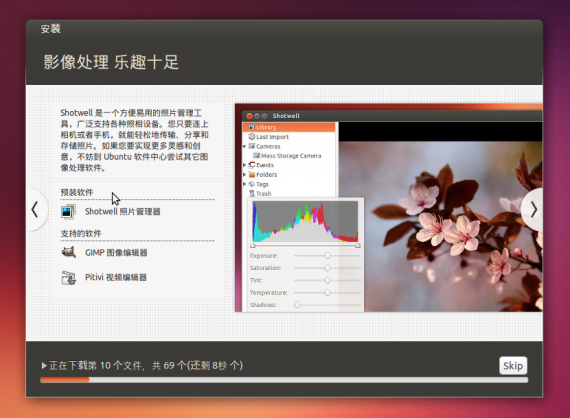
Task: Click the Shotwell window maximize button
Action: click(x=264, y=116)
